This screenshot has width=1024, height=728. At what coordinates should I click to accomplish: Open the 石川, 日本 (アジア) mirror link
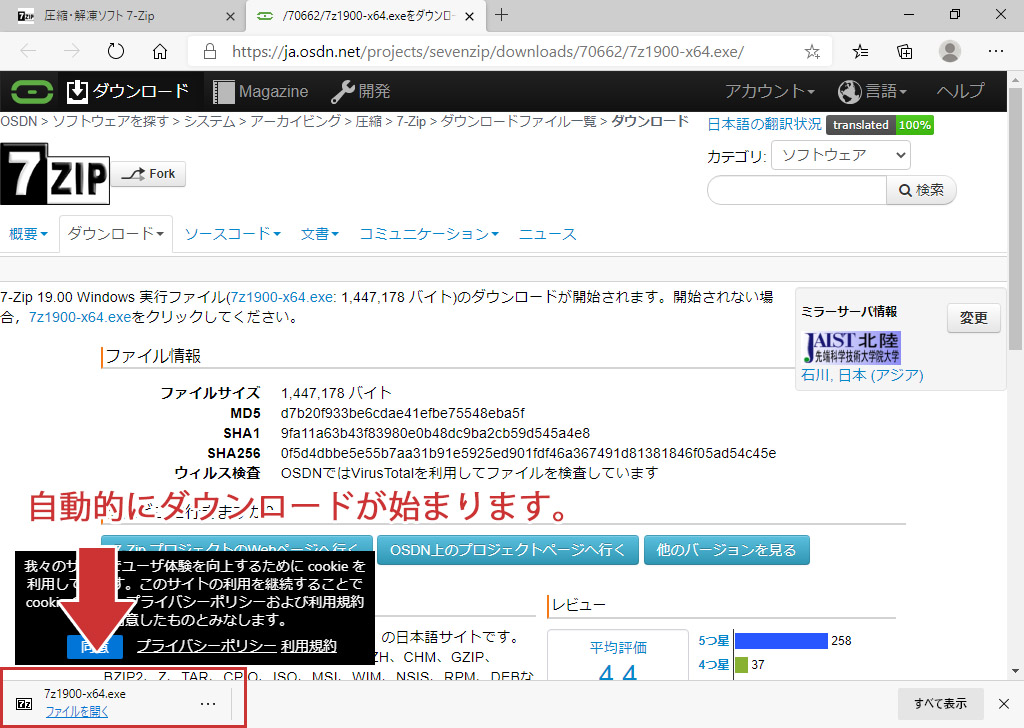coord(862,375)
